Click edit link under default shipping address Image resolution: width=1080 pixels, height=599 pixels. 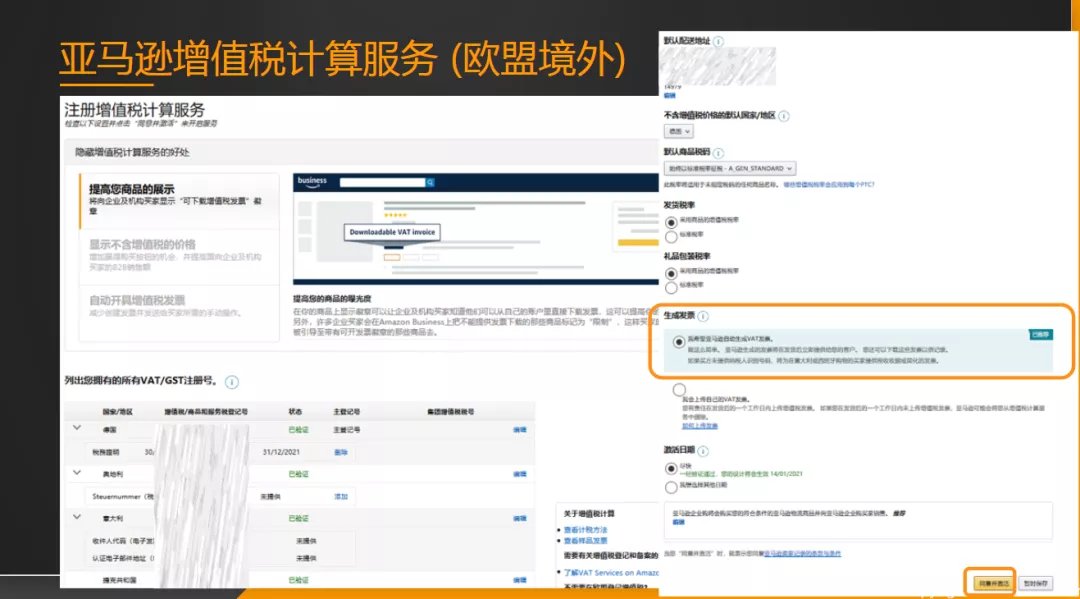669,96
